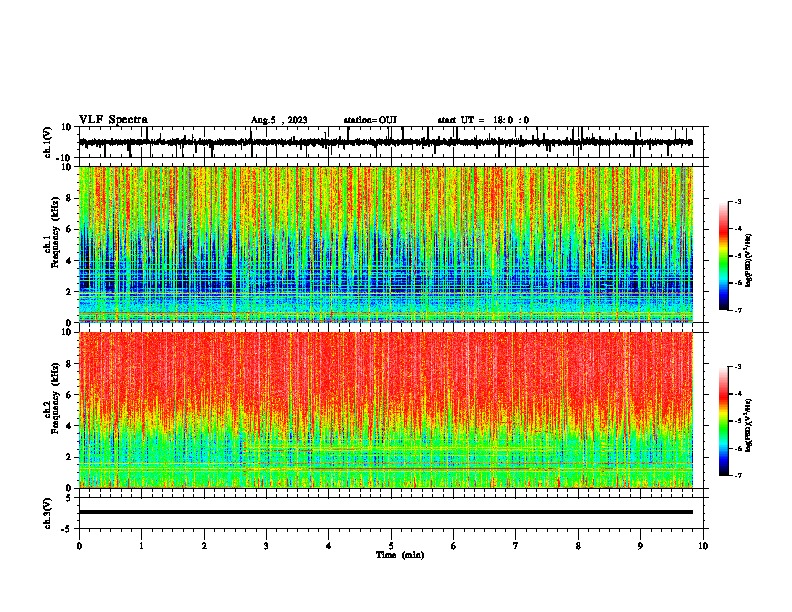Click the time axis tick label '3'
792x612 pixels.
(x=266, y=546)
